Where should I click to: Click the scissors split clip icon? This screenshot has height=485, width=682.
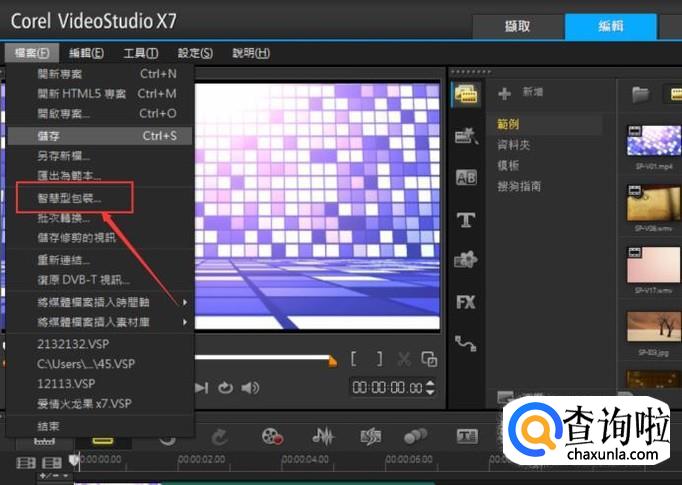coord(404,359)
